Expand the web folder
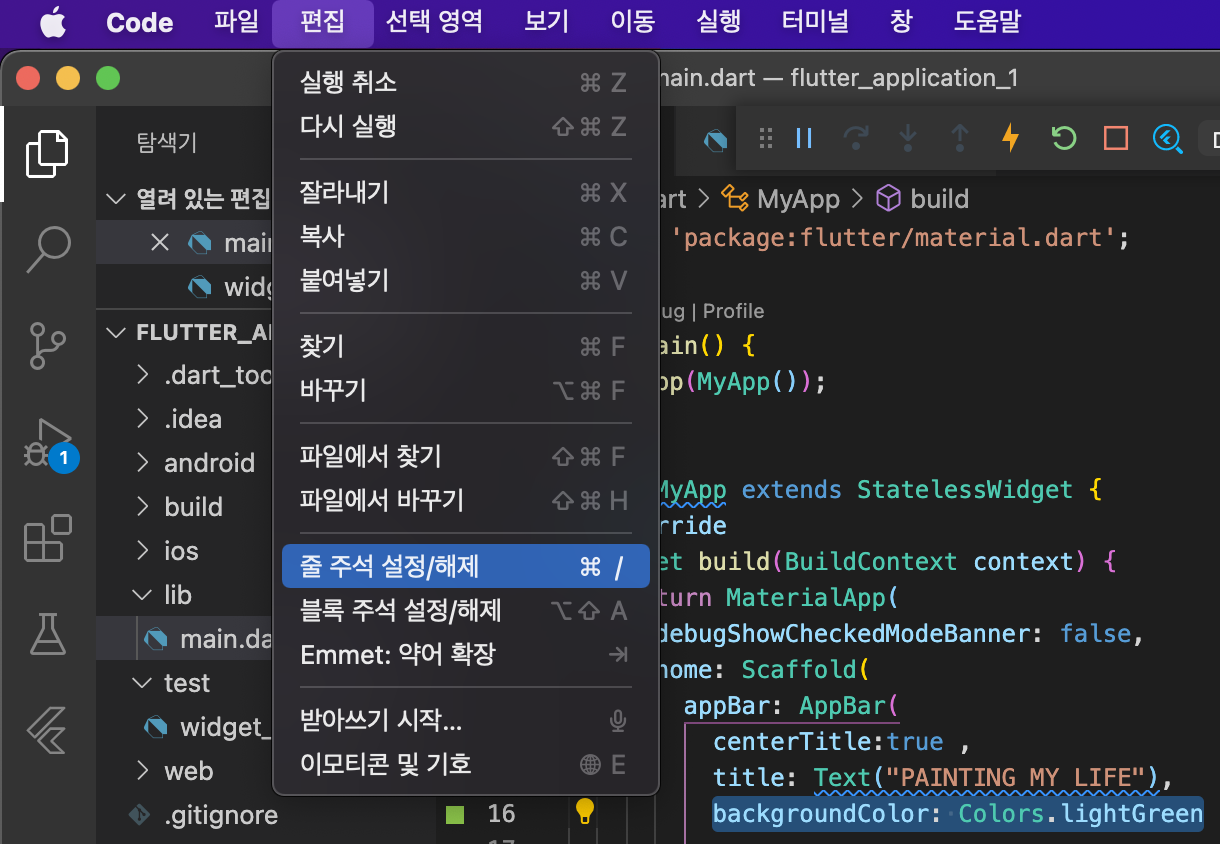This screenshot has height=844, width=1220. [143, 771]
